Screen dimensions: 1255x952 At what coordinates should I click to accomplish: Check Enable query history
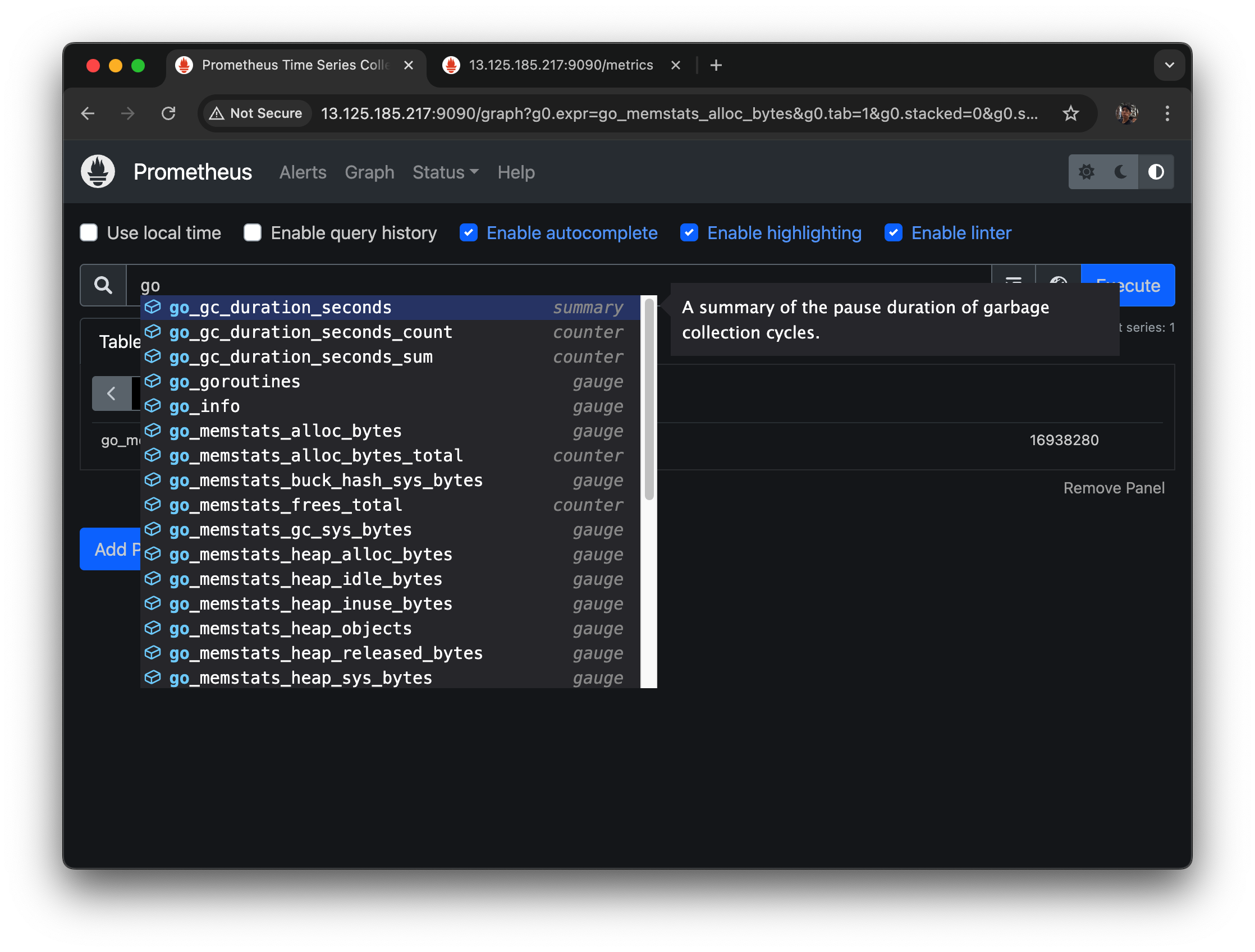[x=253, y=232]
